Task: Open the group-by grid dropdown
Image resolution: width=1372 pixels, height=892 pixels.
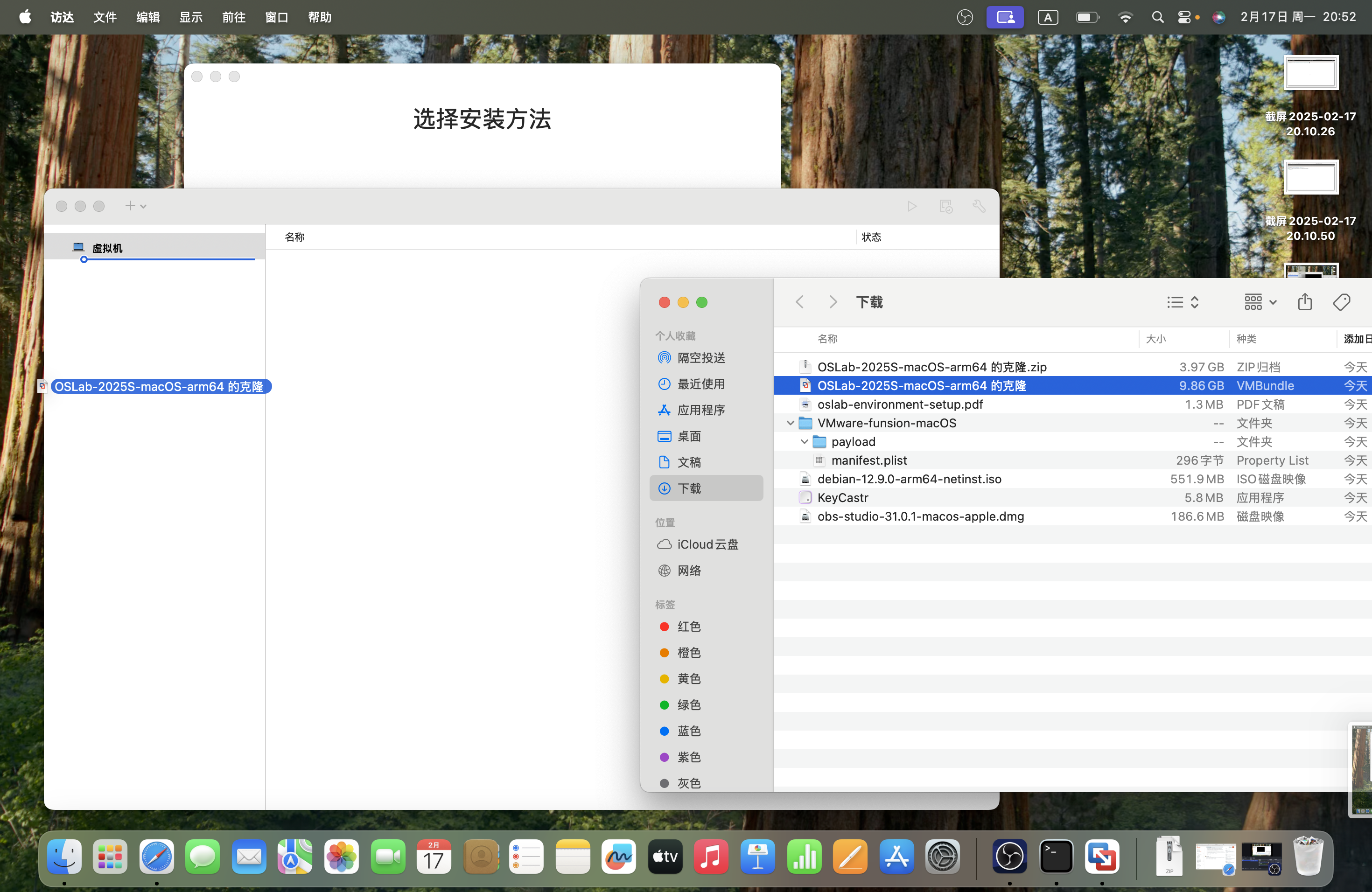Action: 1260,302
